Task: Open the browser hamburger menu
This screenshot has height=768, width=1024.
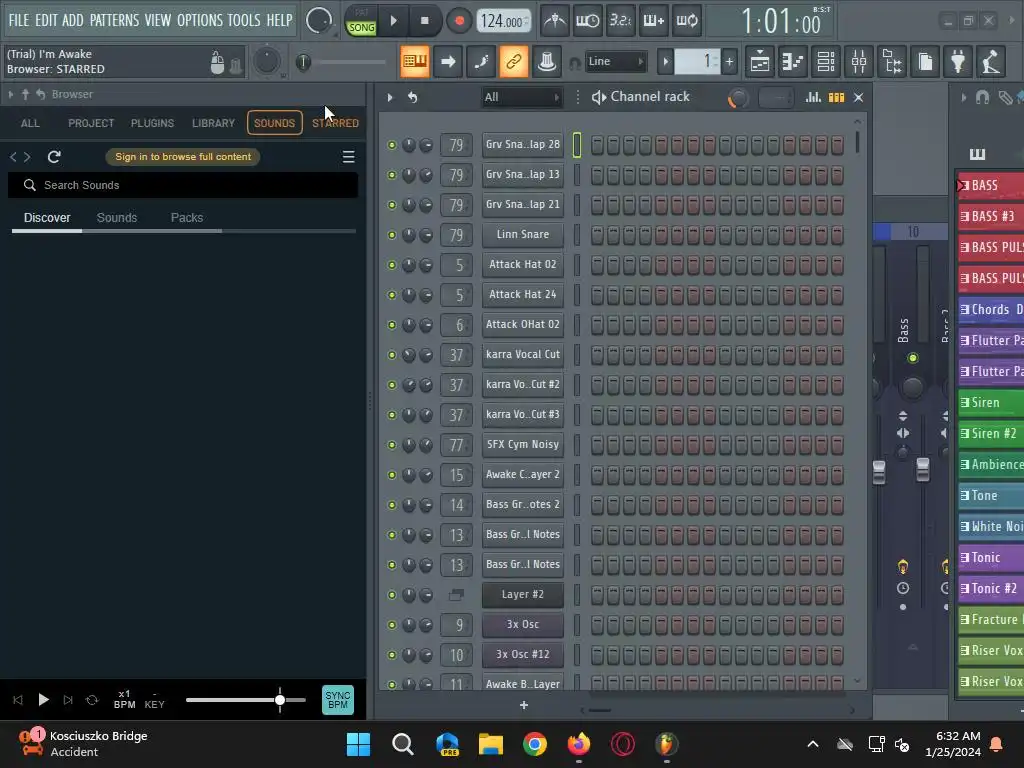Action: 349,157
